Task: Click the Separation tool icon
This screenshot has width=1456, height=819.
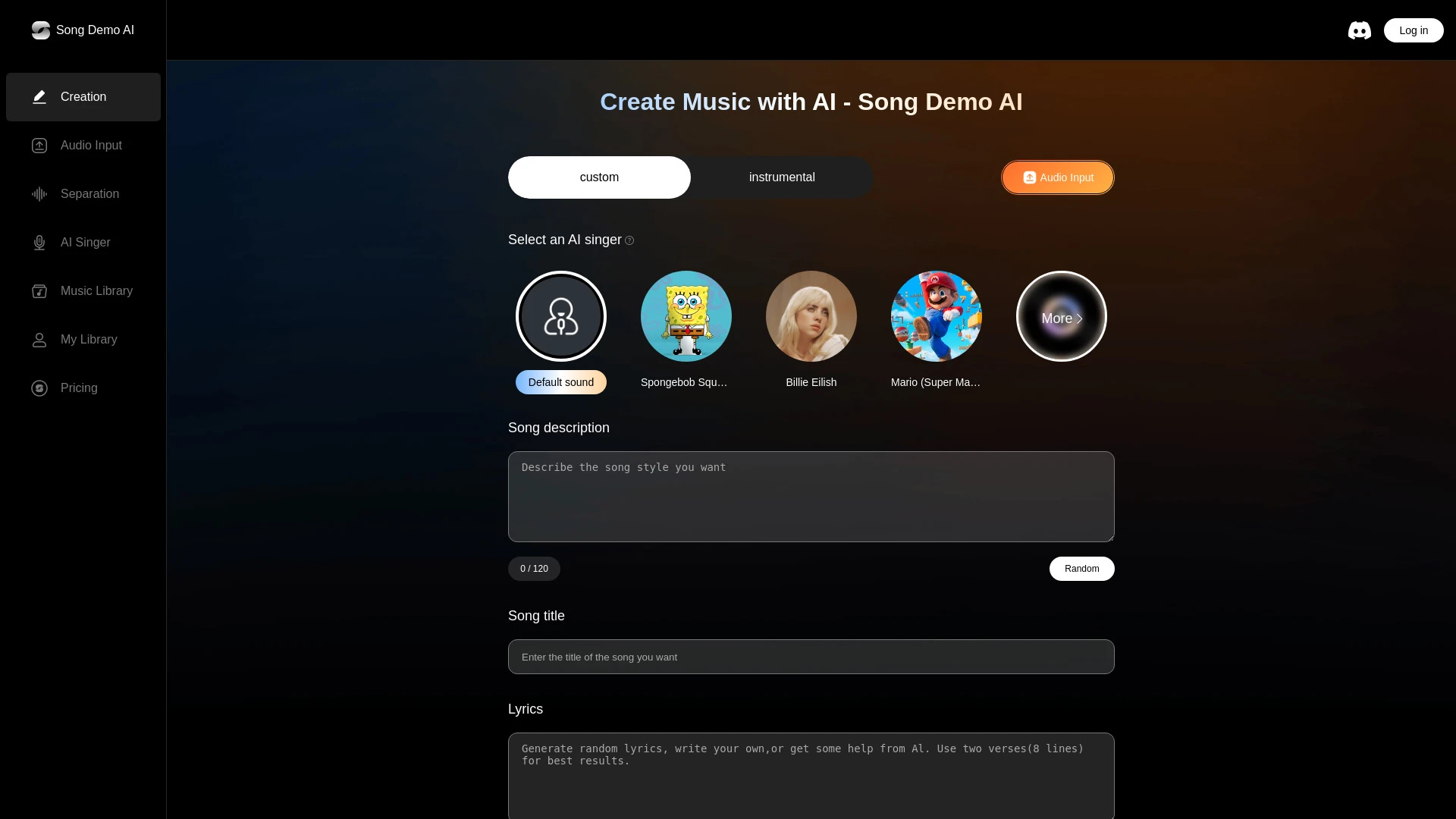Action: tap(39, 194)
